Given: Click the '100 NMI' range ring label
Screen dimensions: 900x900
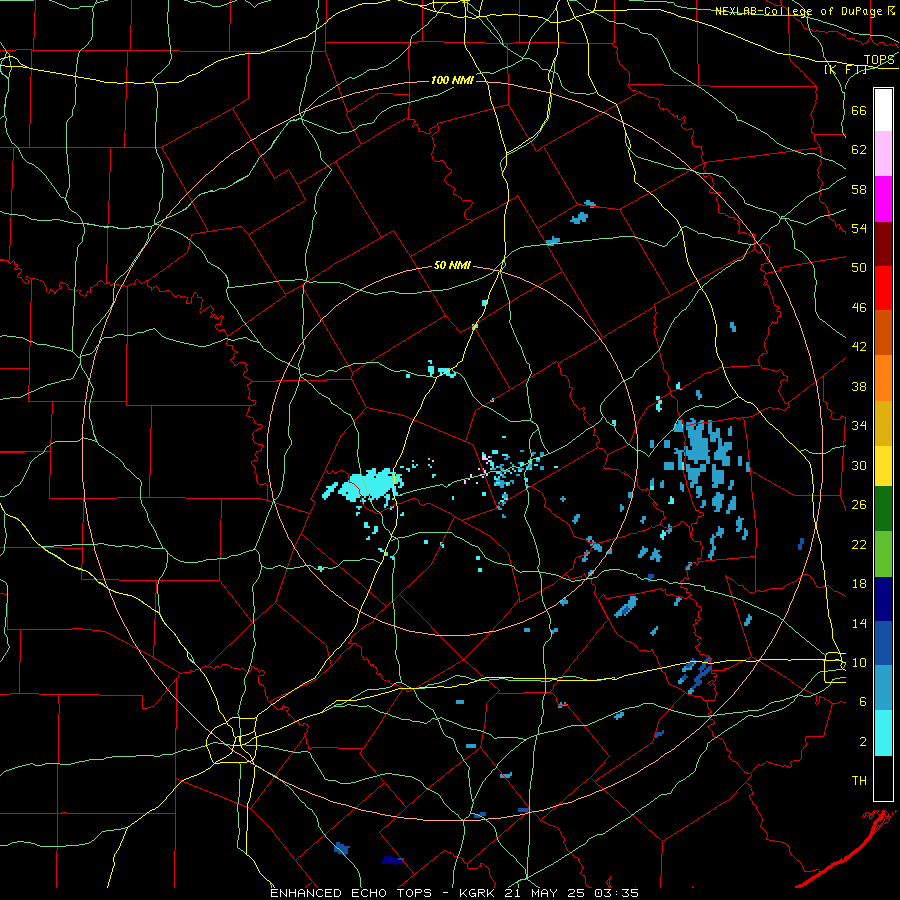Looking at the screenshot, I should 452,80.
